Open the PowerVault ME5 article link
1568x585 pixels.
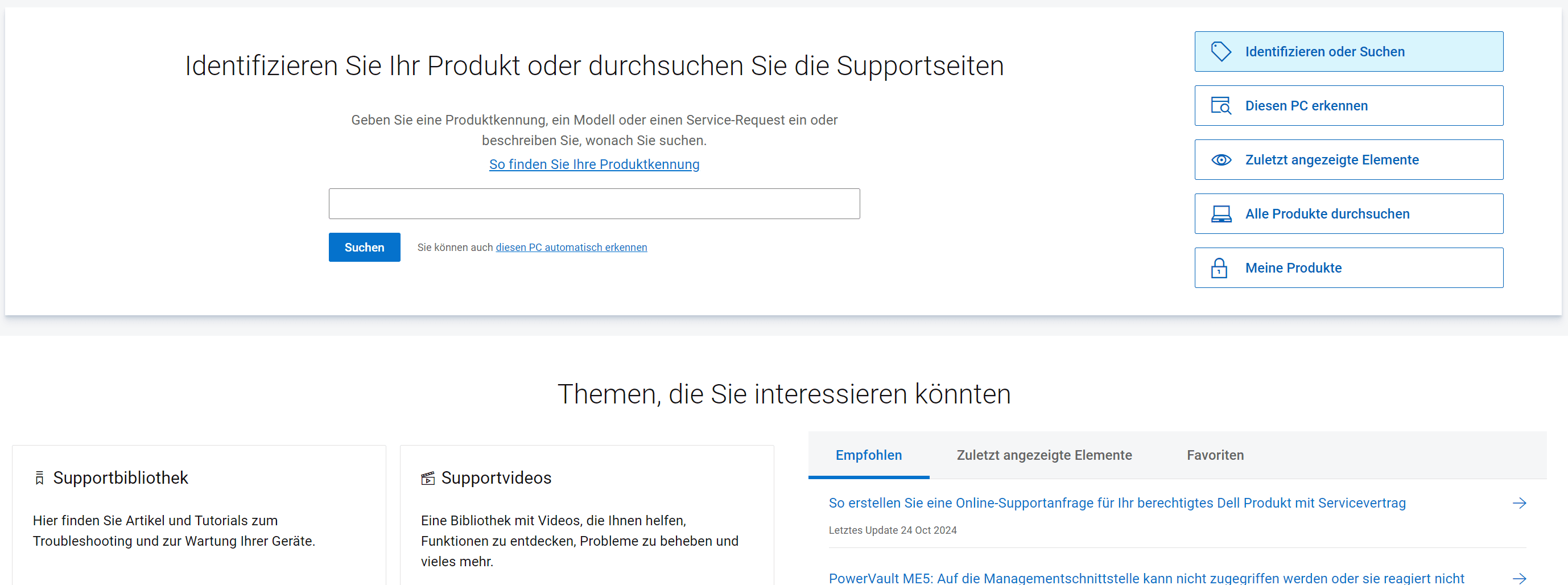[x=1146, y=578]
